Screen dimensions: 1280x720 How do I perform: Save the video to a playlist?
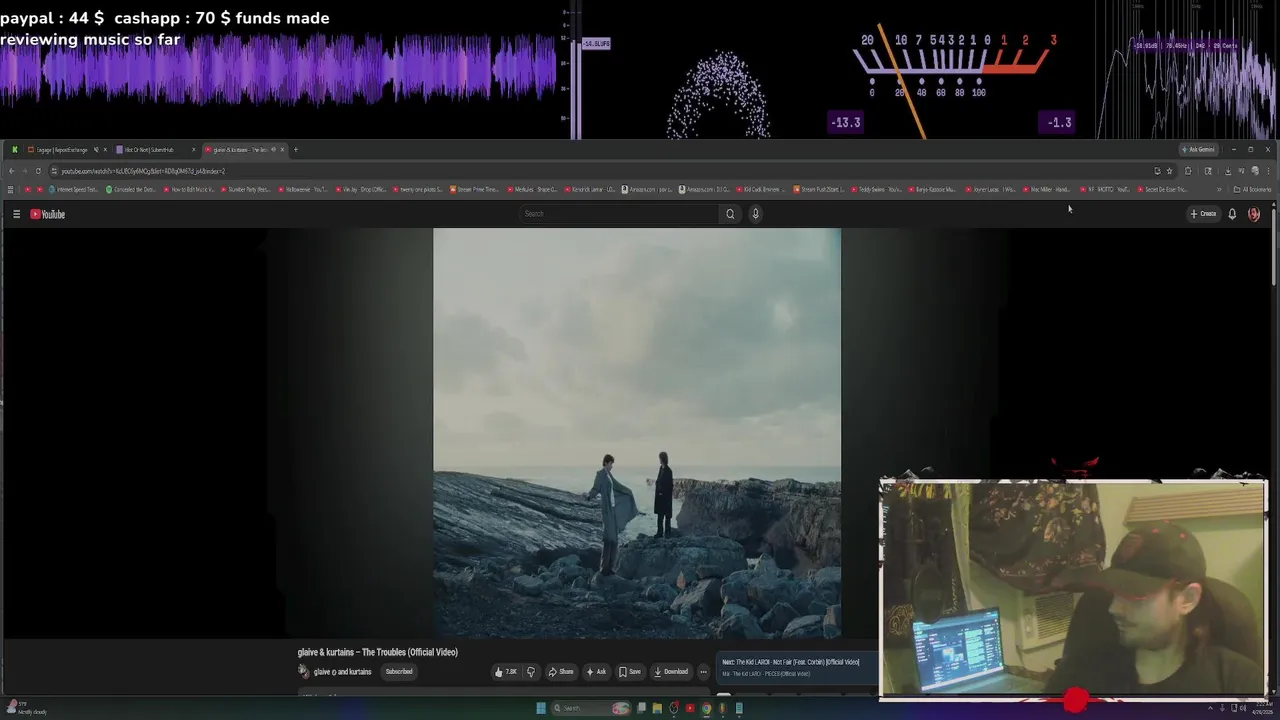coord(629,672)
